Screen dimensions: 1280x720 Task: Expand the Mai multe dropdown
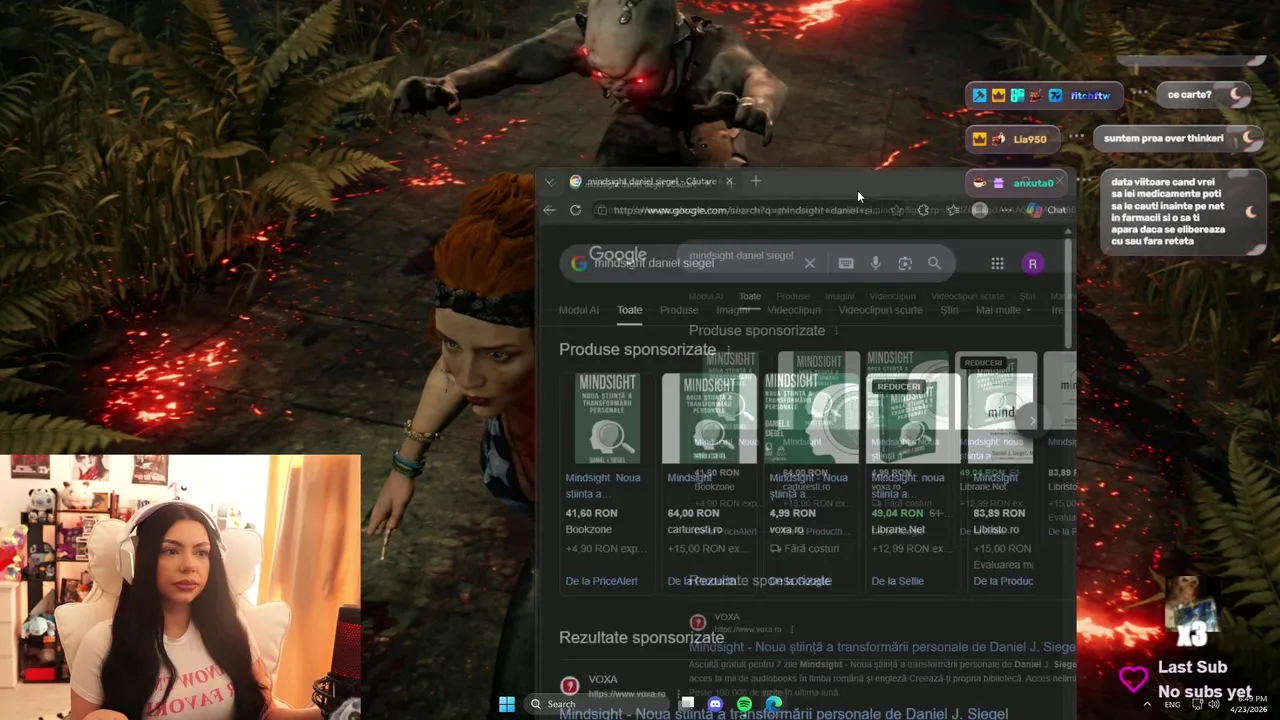point(1004,310)
